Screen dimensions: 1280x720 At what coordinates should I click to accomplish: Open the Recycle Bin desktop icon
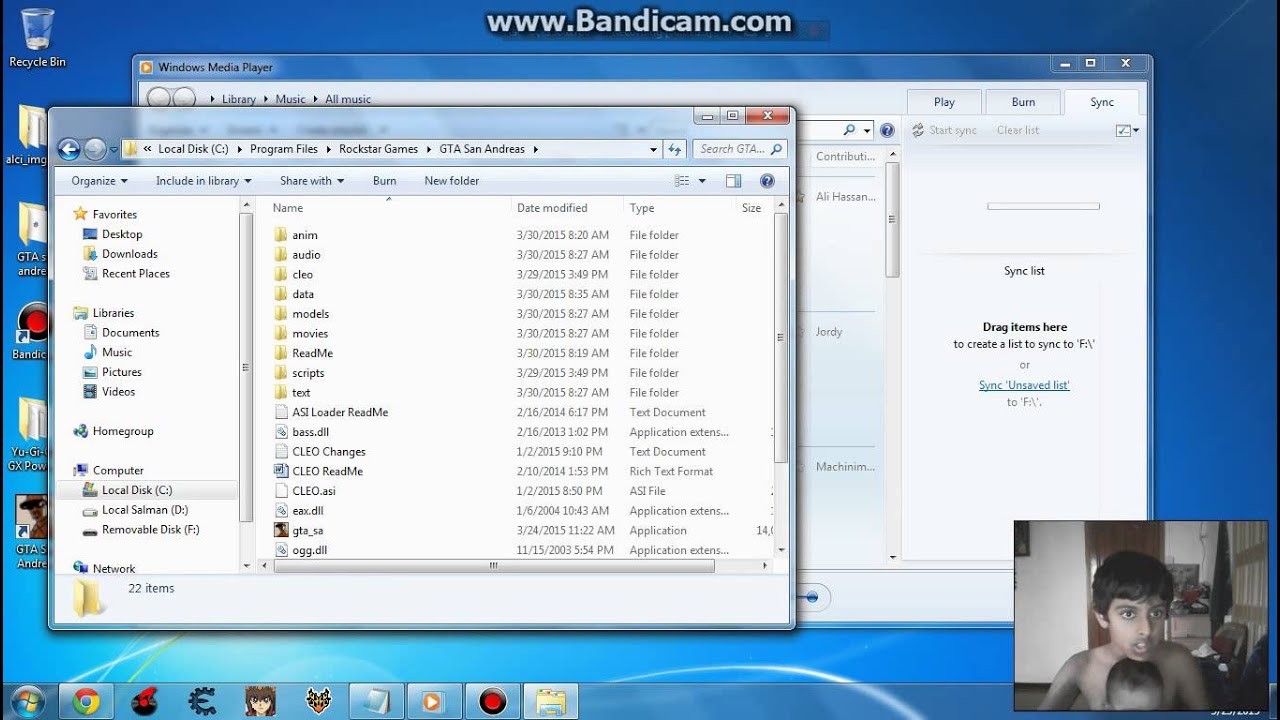pyautogui.click(x=37, y=38)
